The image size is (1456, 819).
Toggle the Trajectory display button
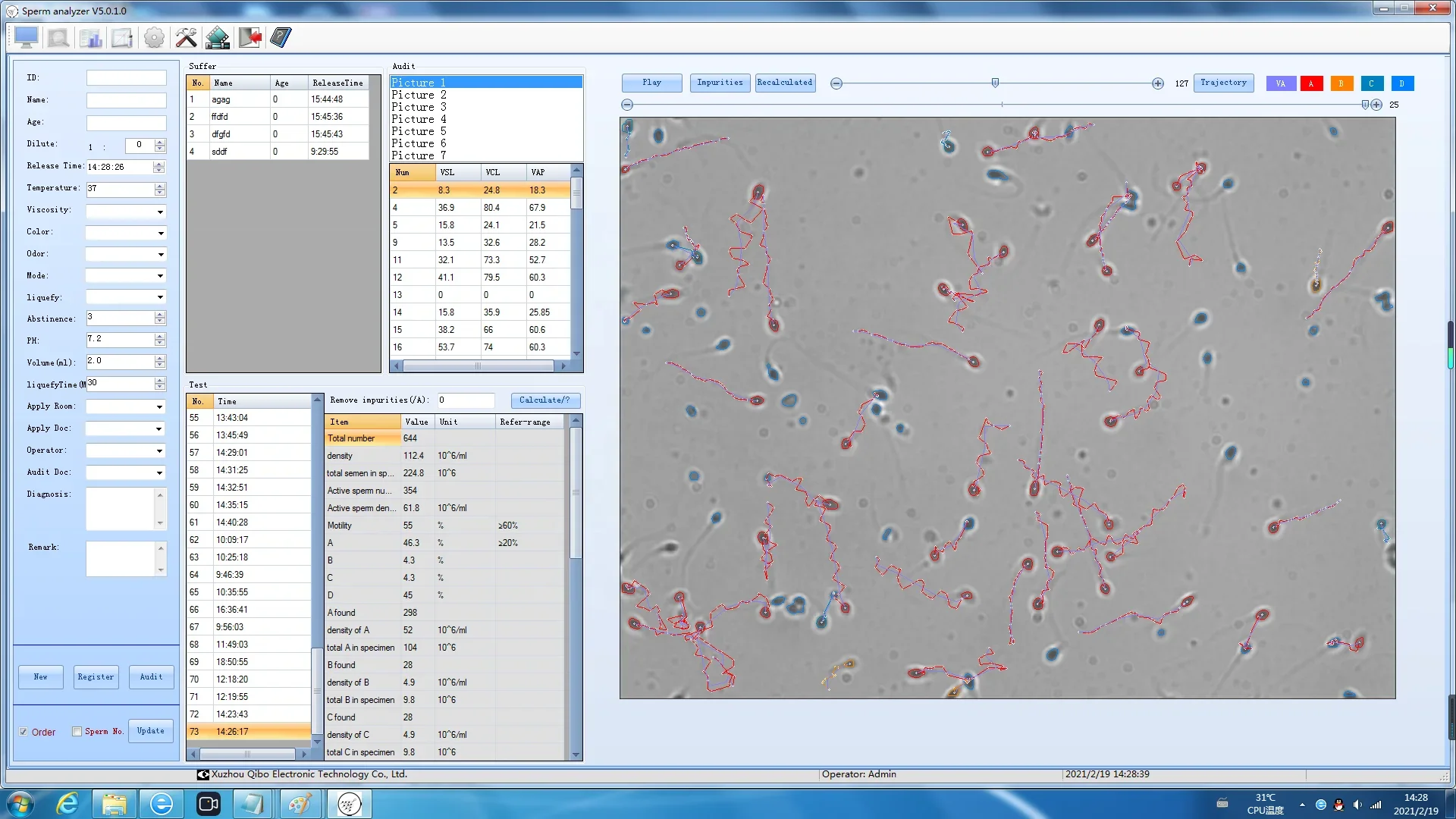[1222, 83]
